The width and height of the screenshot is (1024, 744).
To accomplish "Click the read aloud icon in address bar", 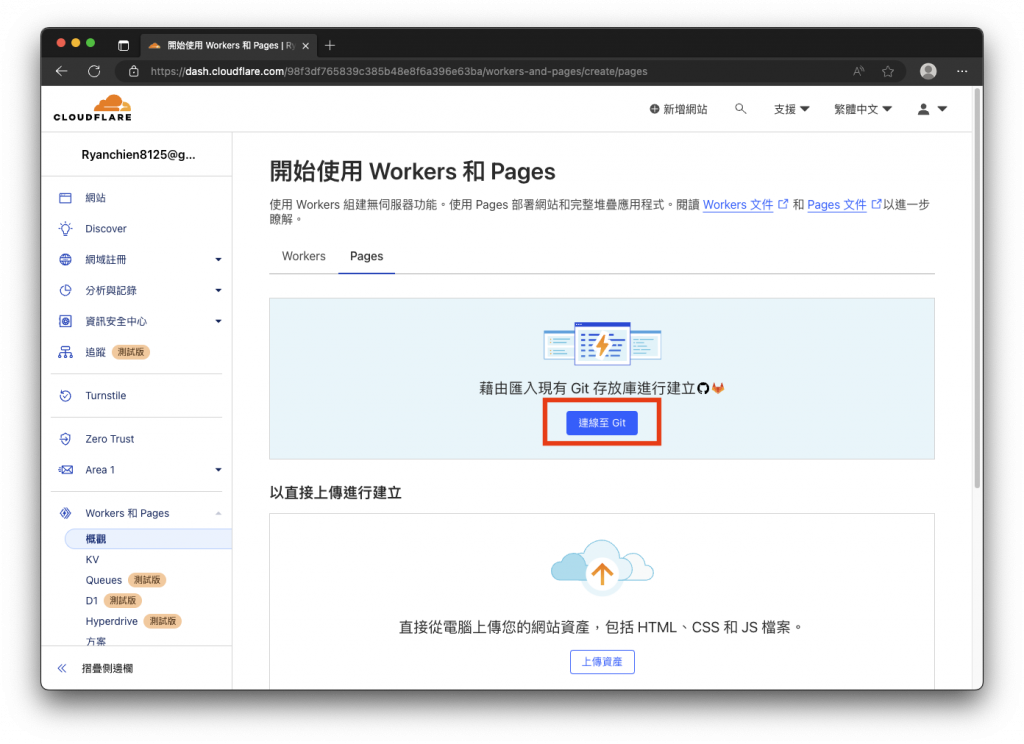I will pyautogui.click(x=858, y=71).
